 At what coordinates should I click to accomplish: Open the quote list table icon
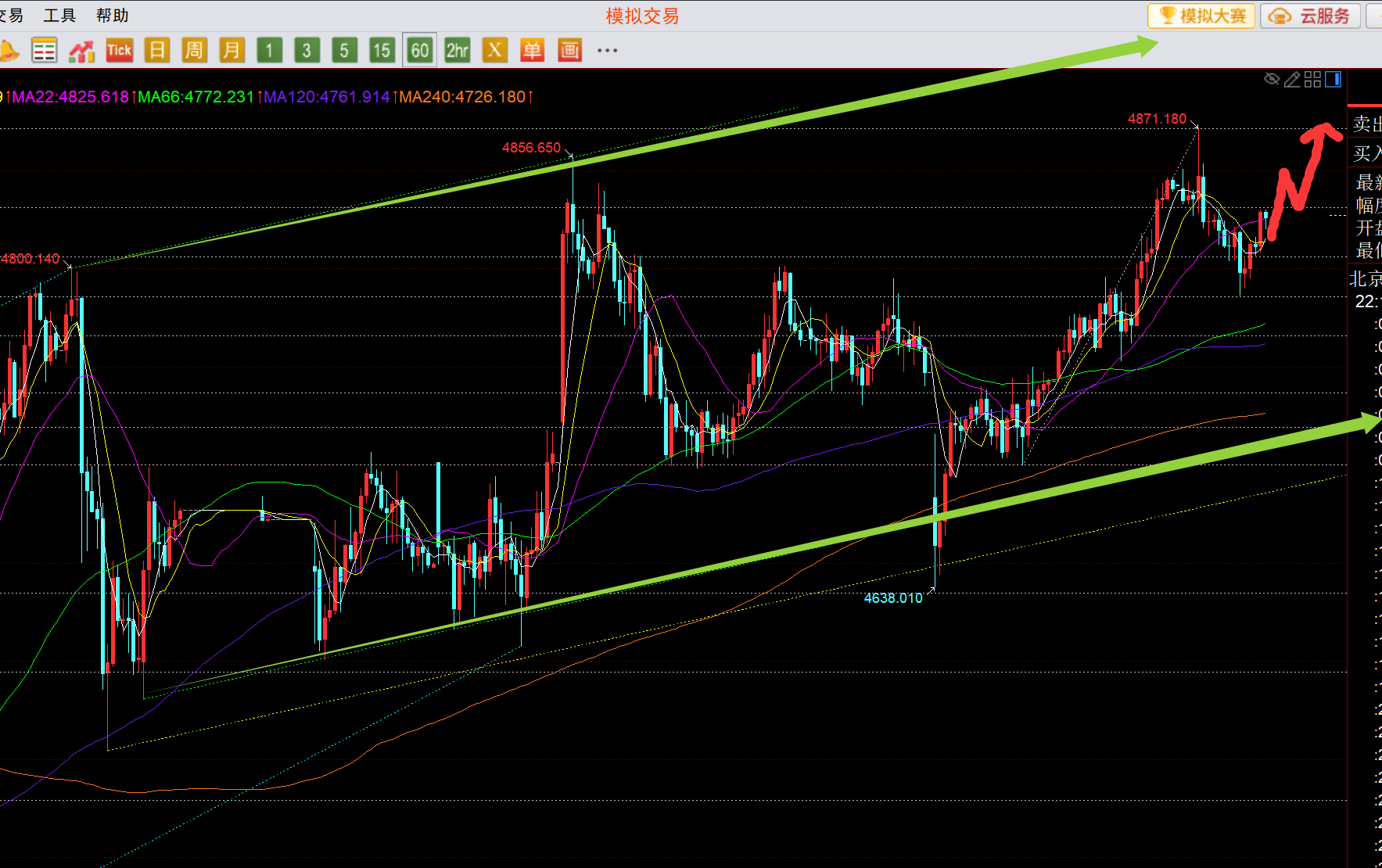pyautogui.click(x=45, y=51)
